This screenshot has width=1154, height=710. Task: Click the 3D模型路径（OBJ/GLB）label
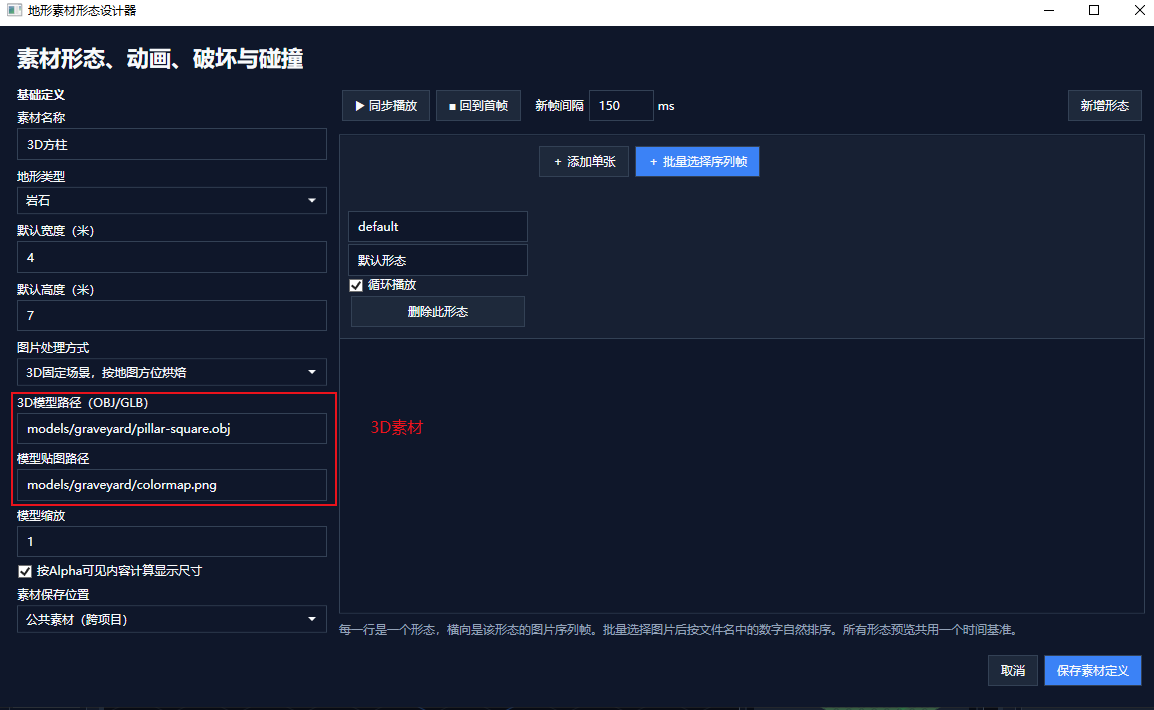point(82,402)
